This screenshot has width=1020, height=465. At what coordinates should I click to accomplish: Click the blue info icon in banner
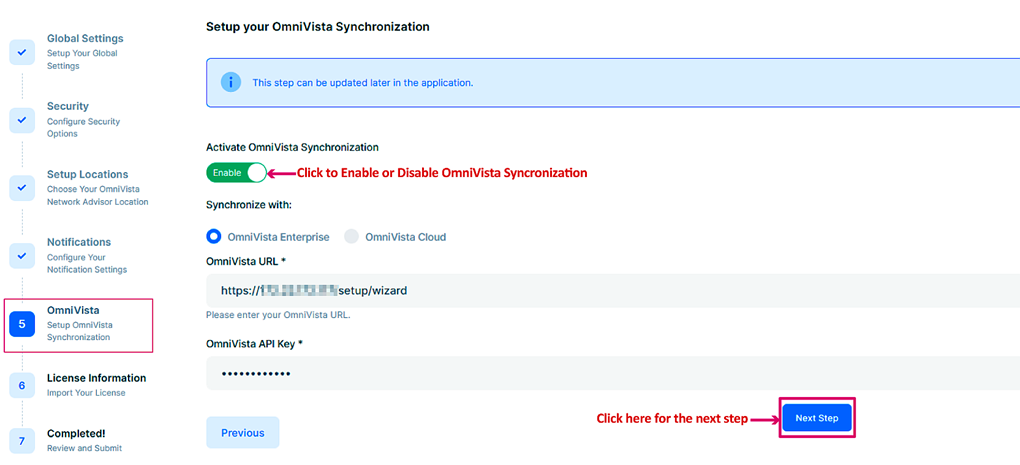(x=231, y=82)
